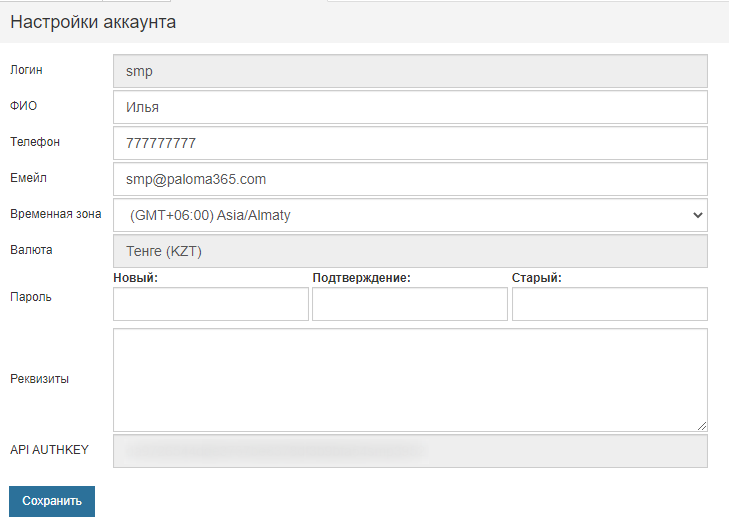This screenshot has height=529, width=729.
Task: Open the Временная зона timezone dropdown
Action: pos(410,215)
